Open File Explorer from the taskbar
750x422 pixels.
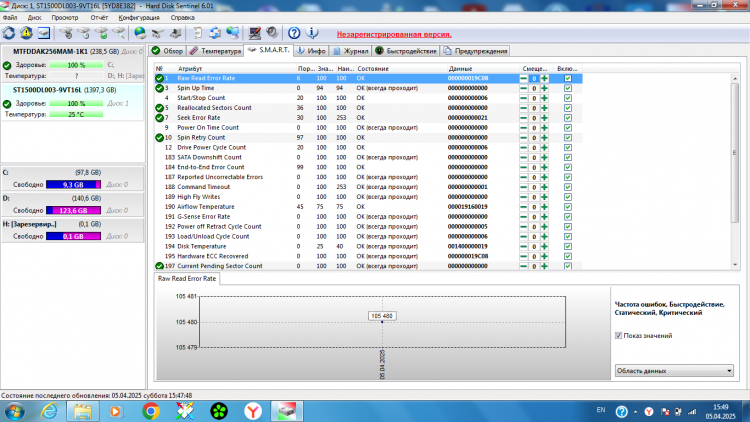82,411
